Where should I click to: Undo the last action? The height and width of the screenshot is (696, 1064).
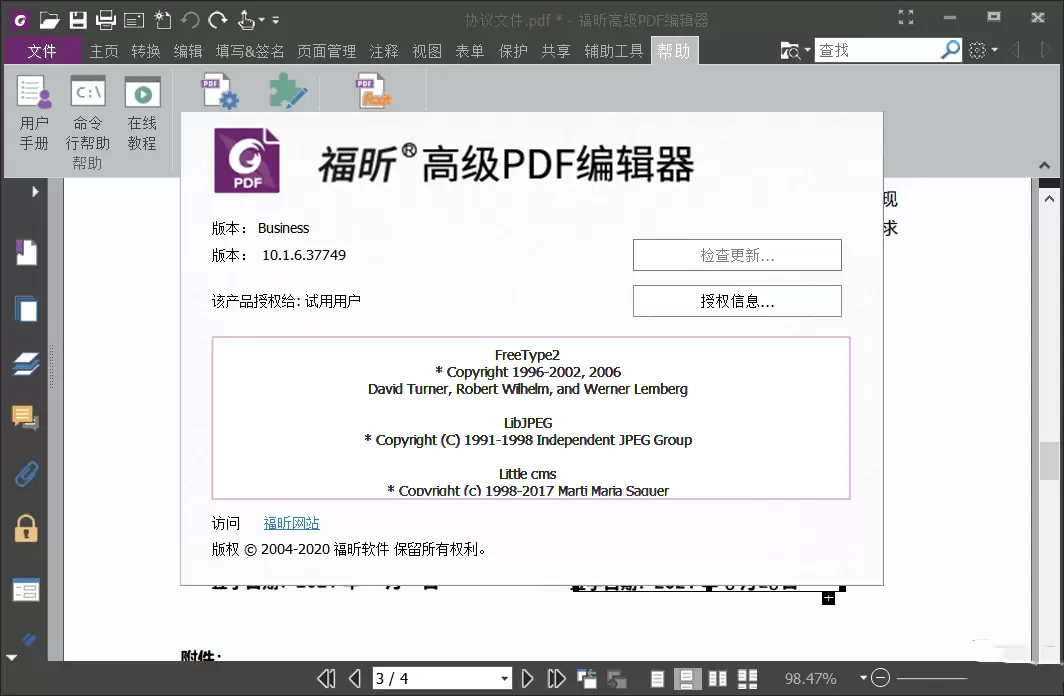[190, 20]
